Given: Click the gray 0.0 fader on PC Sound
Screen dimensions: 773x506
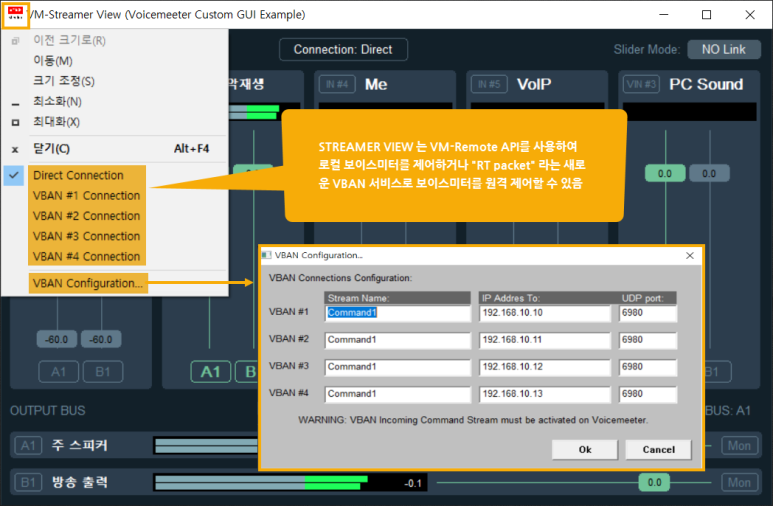Looking at the screenshot, I should point(709,174).
